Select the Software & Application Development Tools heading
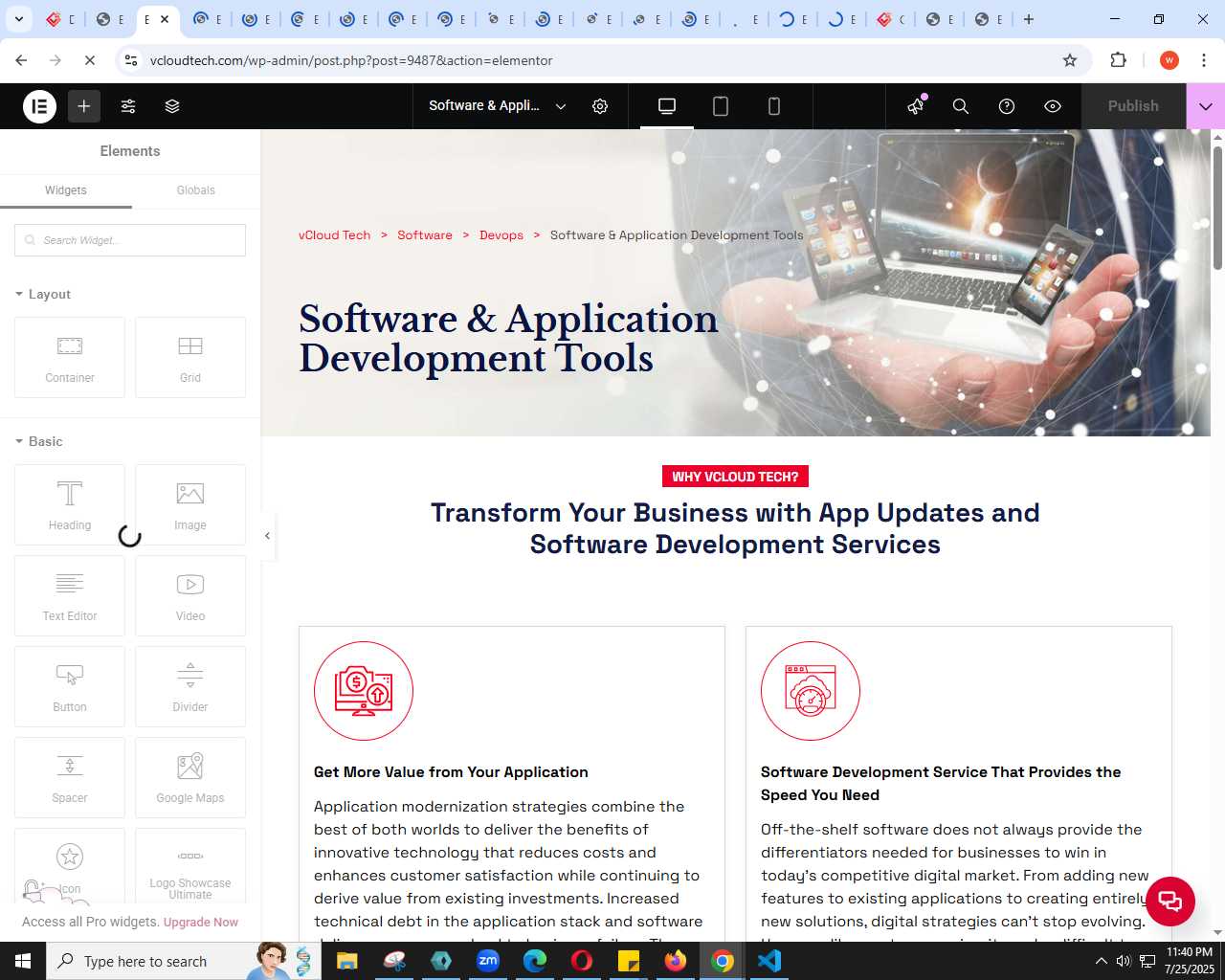 tap(508, 339)
